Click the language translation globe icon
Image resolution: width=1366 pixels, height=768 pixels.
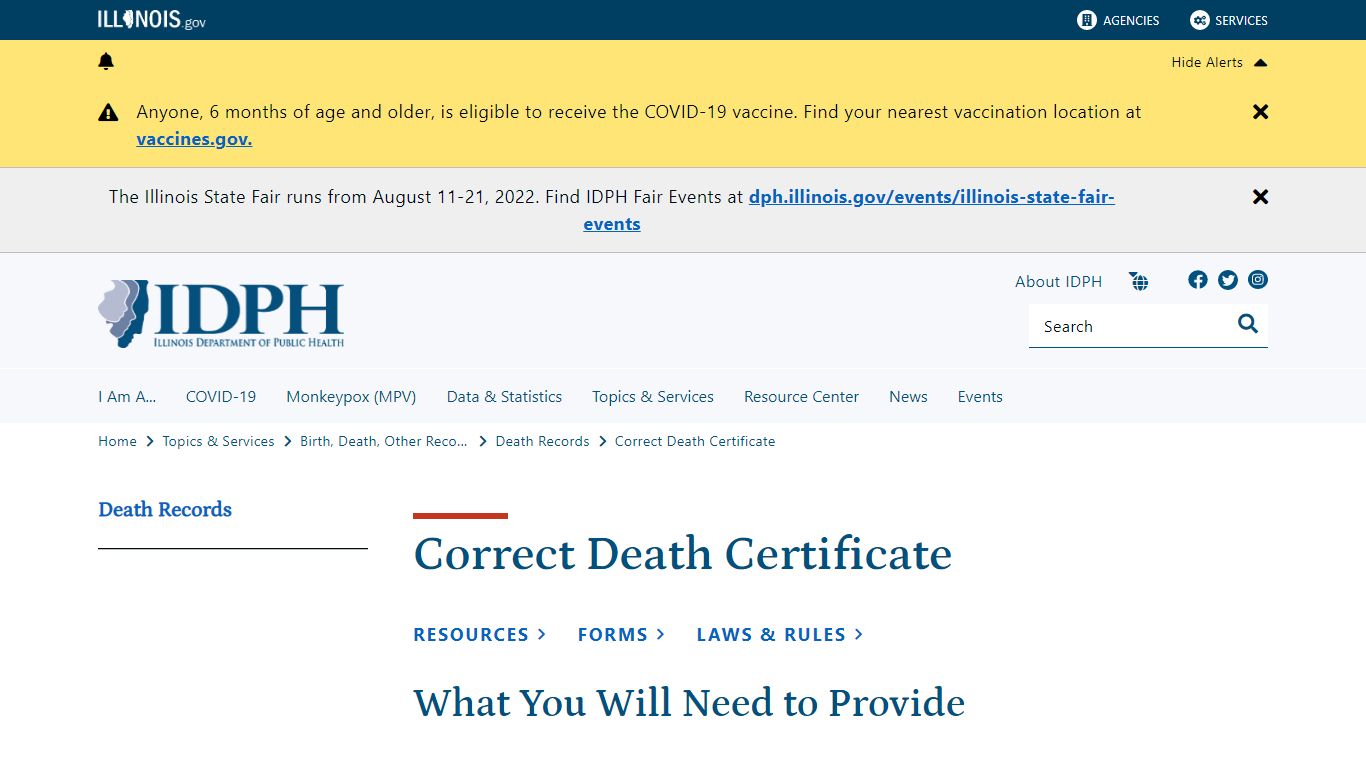click(1139, 281)
